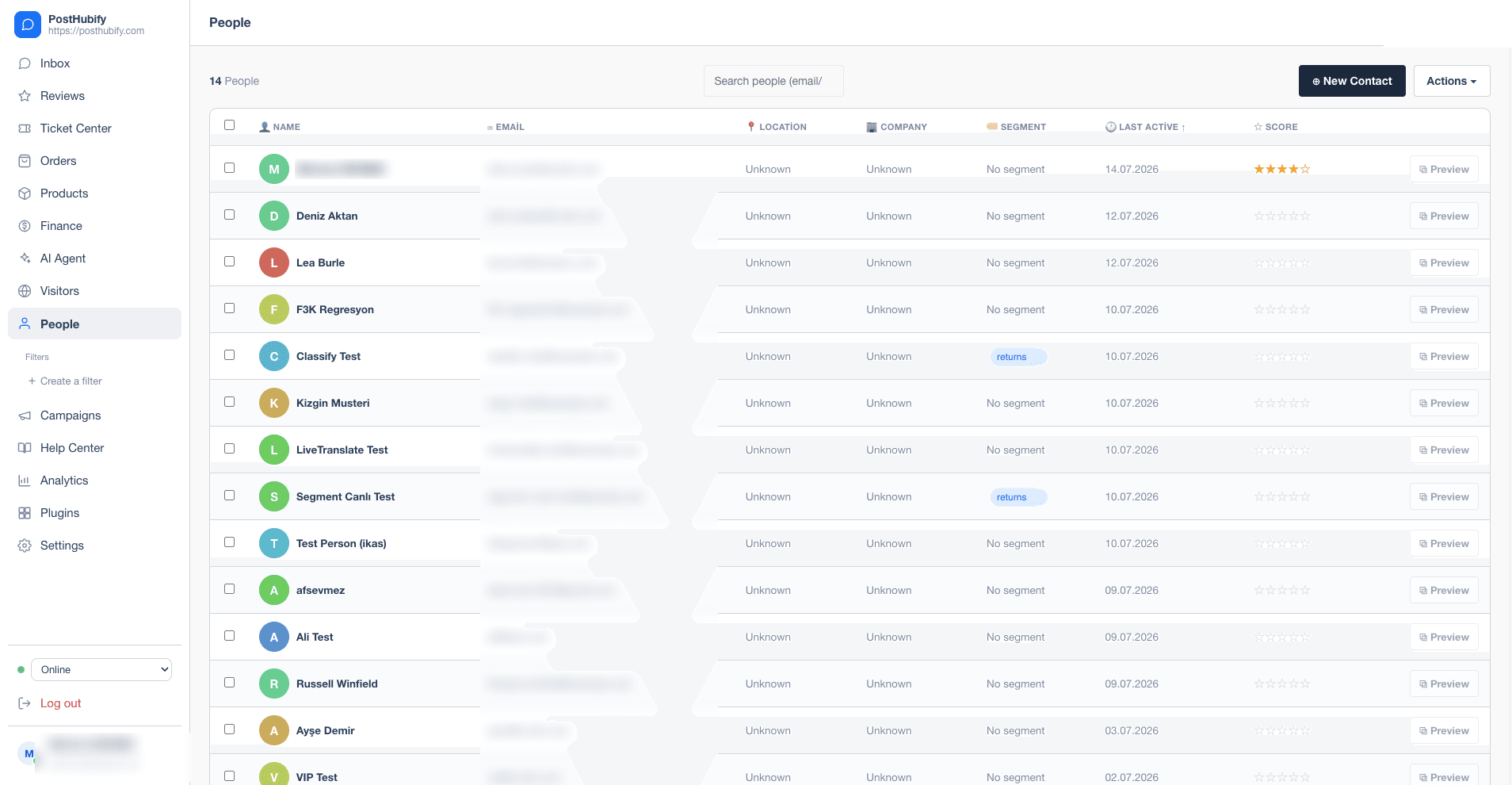This screenshot has height=785, width=1512.
Task: Click the returns segment tag for Classify Test
Action: tap(1018, 357)
